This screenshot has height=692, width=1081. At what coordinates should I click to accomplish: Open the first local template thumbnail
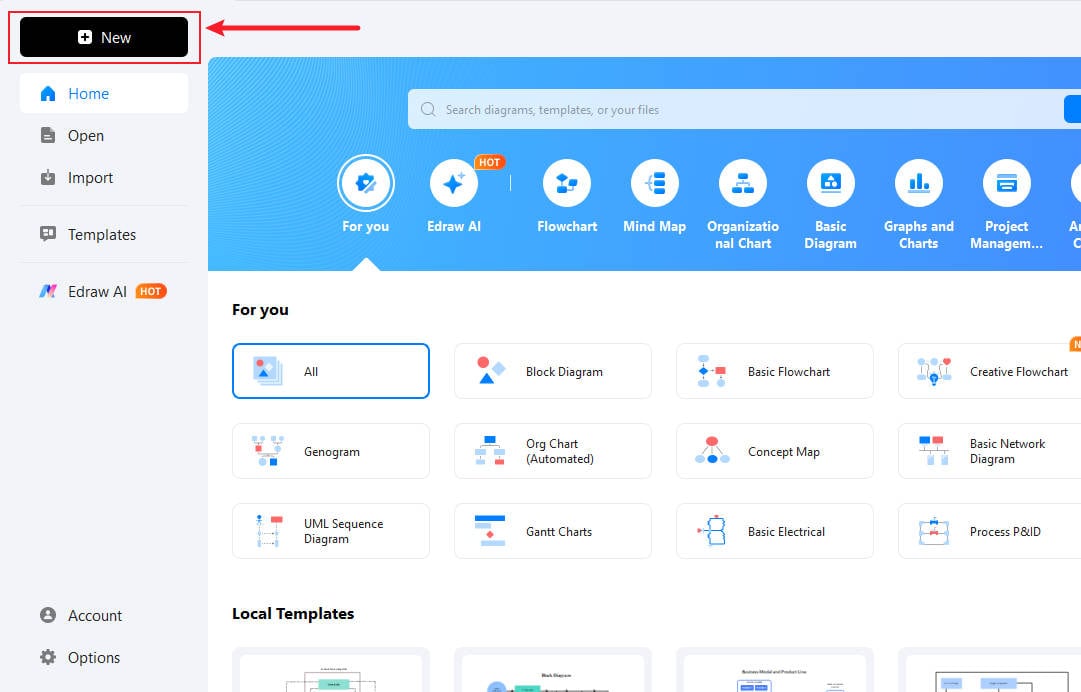[x=331, y=670]
